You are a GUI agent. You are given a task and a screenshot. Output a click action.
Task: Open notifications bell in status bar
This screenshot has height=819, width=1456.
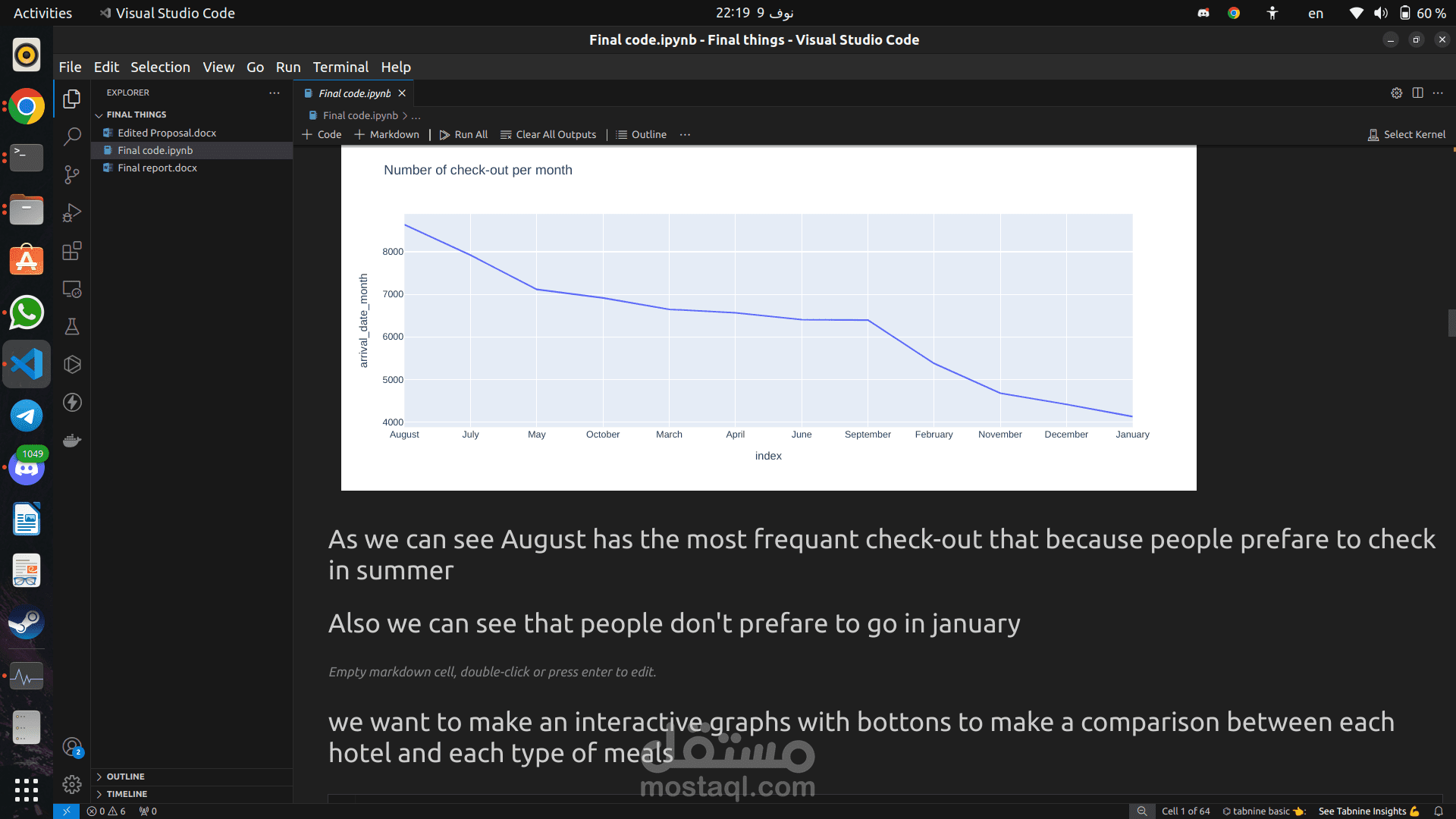click(1438, 811)
